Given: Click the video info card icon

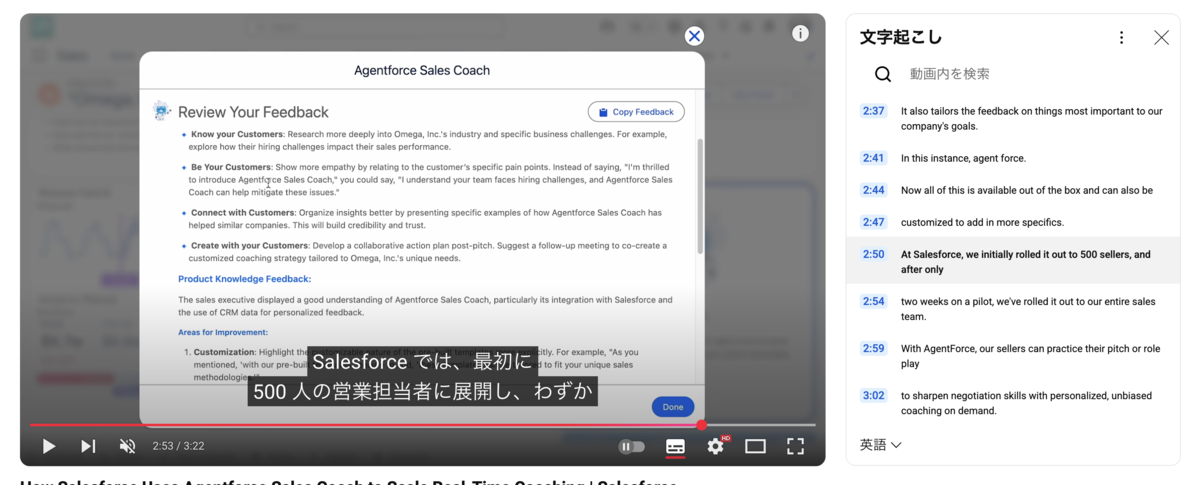Looking at the screenshot, I should (800, 33).
